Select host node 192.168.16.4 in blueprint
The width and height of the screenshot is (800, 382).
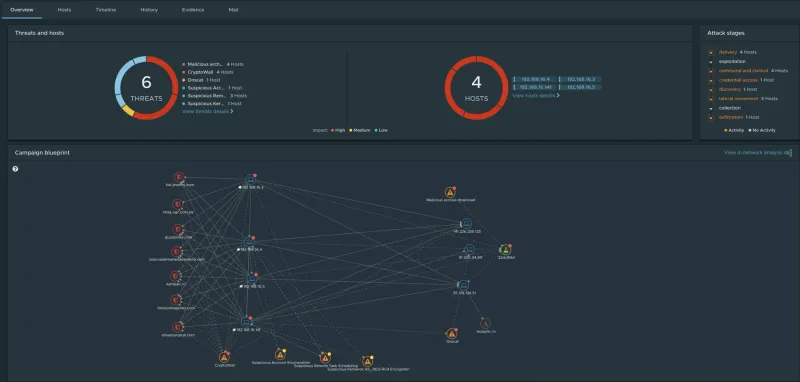pos(249,241)
